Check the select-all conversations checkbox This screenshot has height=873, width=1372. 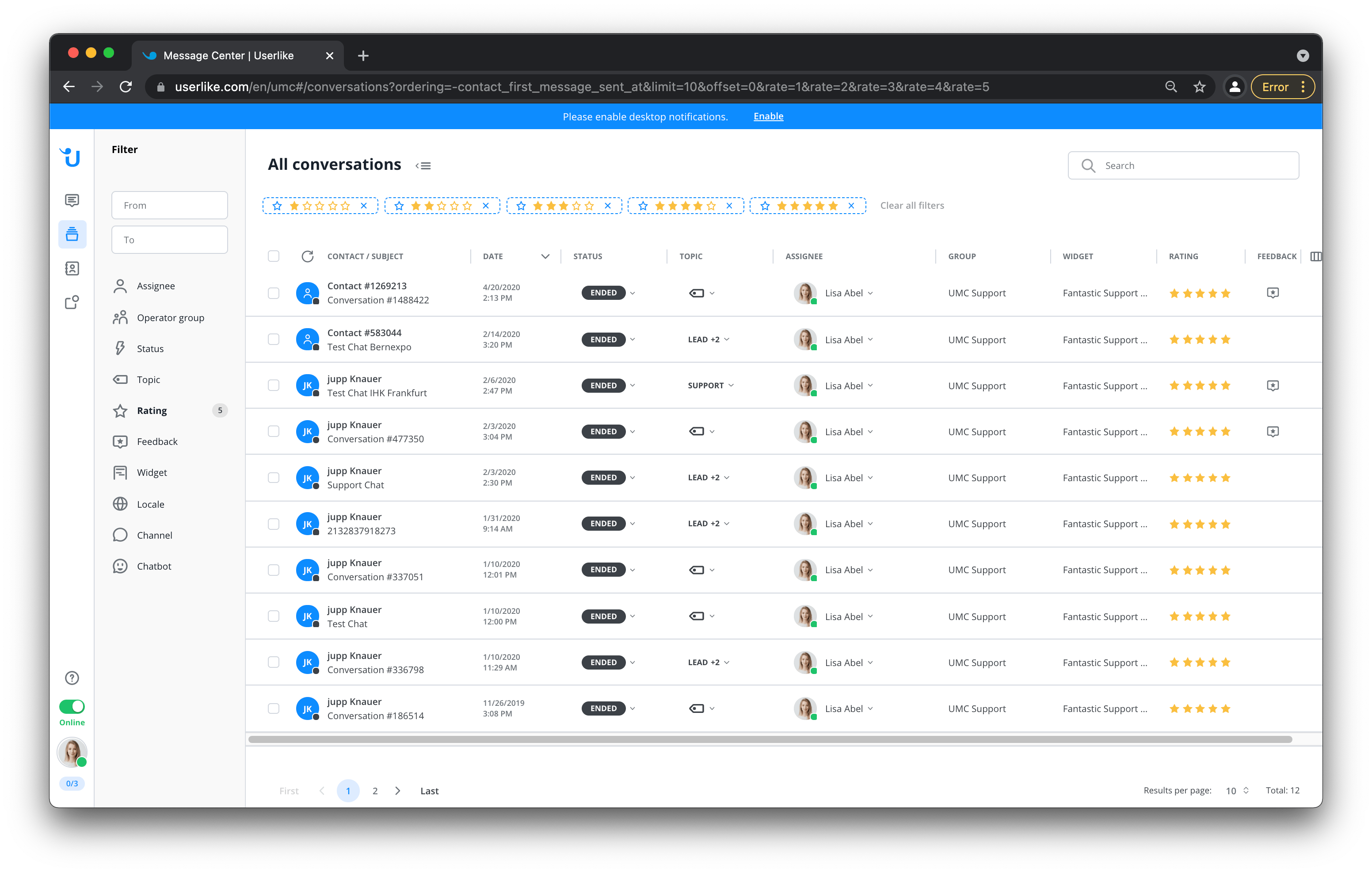point(274,256)
